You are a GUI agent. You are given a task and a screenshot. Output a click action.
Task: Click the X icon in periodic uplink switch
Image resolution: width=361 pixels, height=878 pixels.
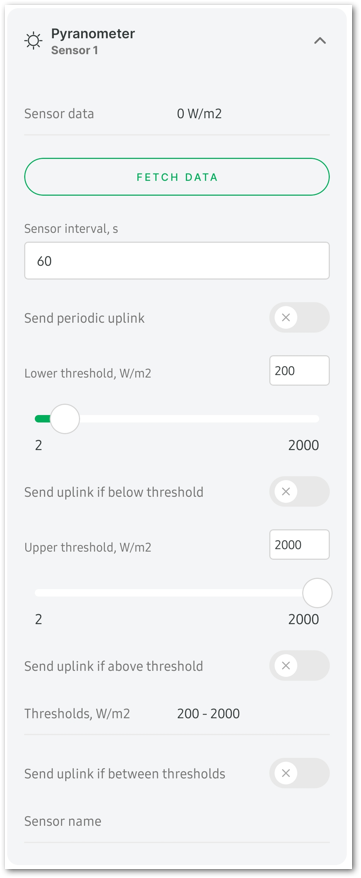[285, 318]
